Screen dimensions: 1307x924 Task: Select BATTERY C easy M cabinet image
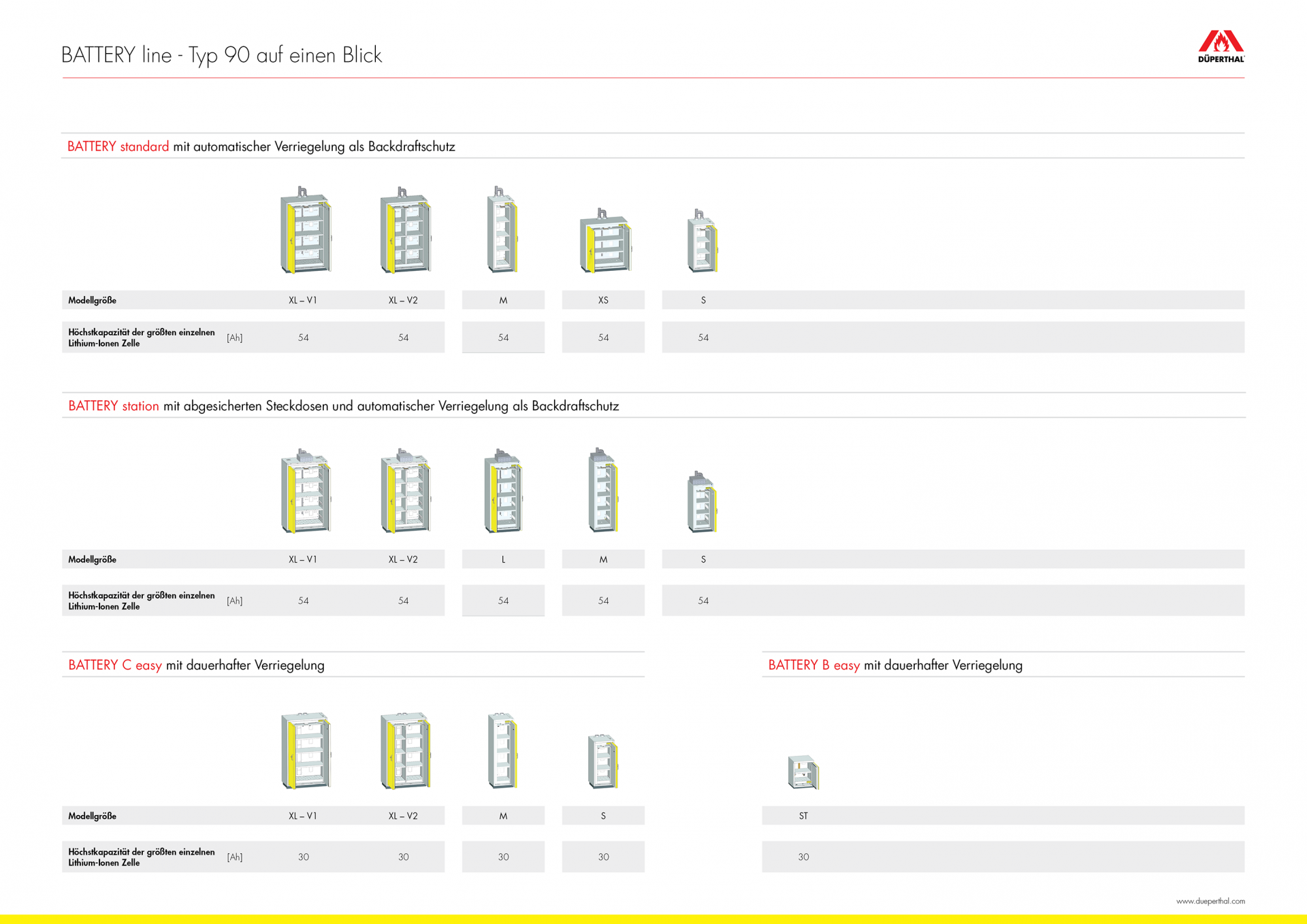503,750
